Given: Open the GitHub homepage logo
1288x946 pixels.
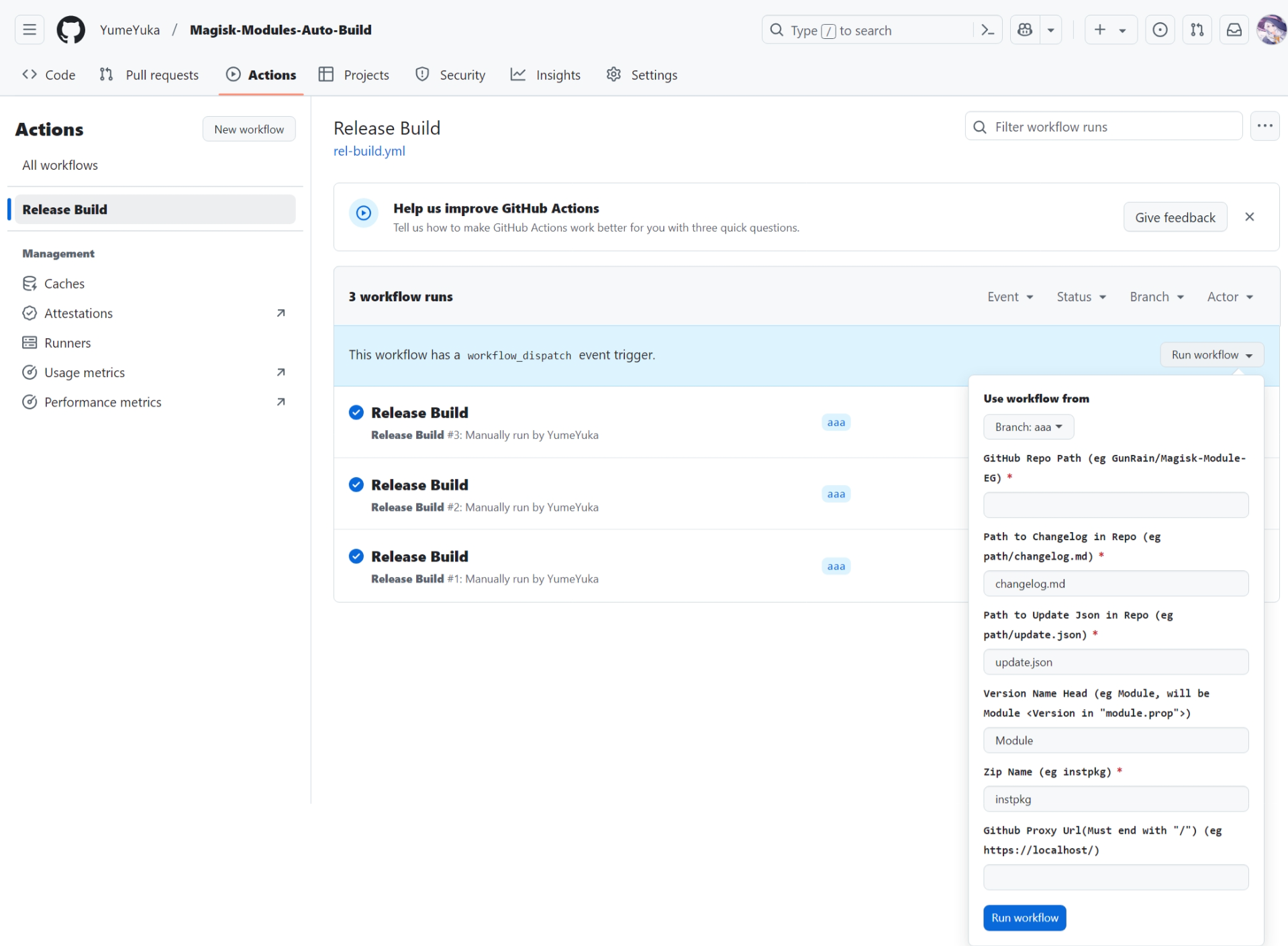Looking at the screenshot, I should (x=70, y=30).
